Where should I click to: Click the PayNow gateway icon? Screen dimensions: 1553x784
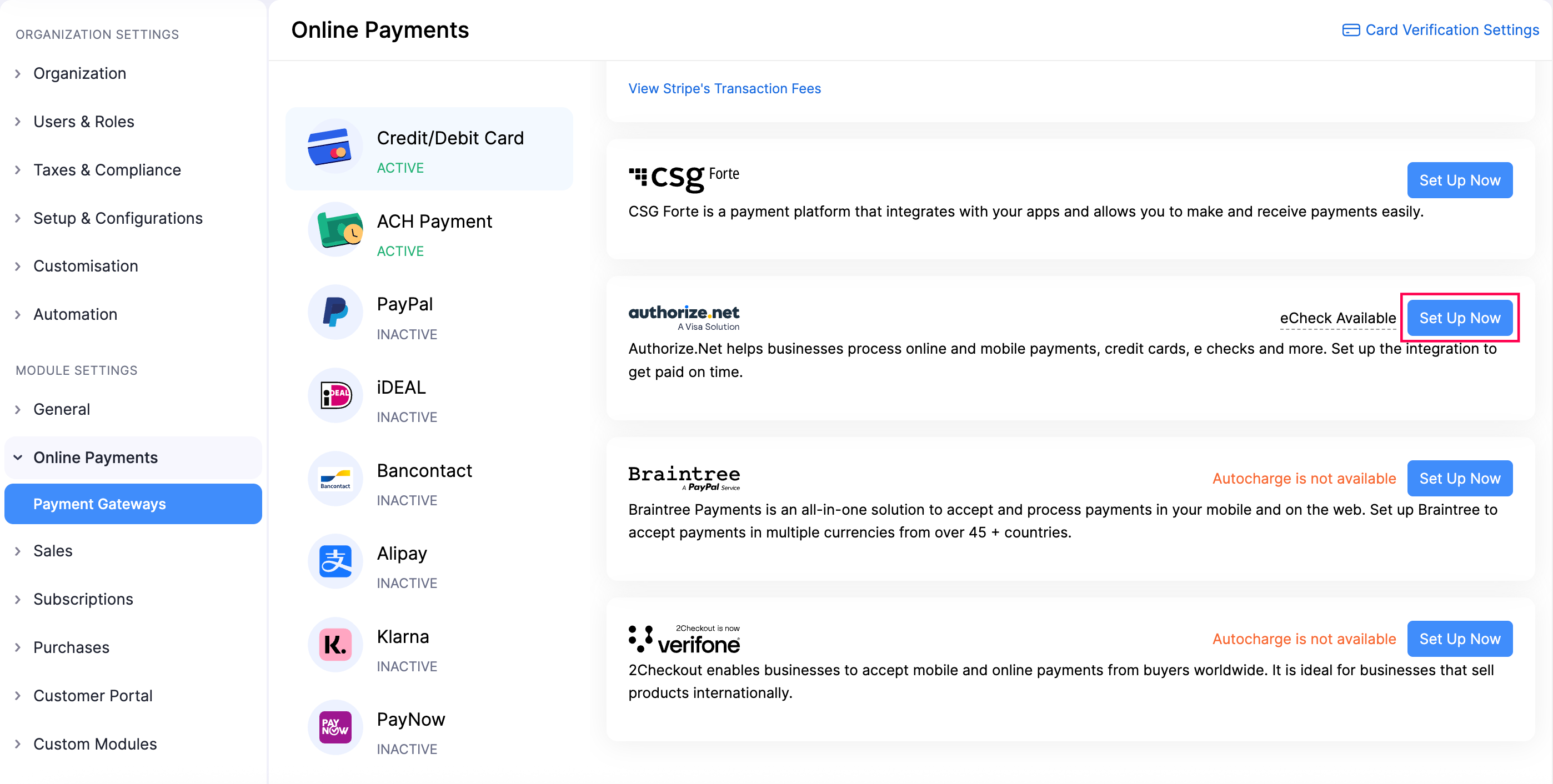click(x=335, y=727)
